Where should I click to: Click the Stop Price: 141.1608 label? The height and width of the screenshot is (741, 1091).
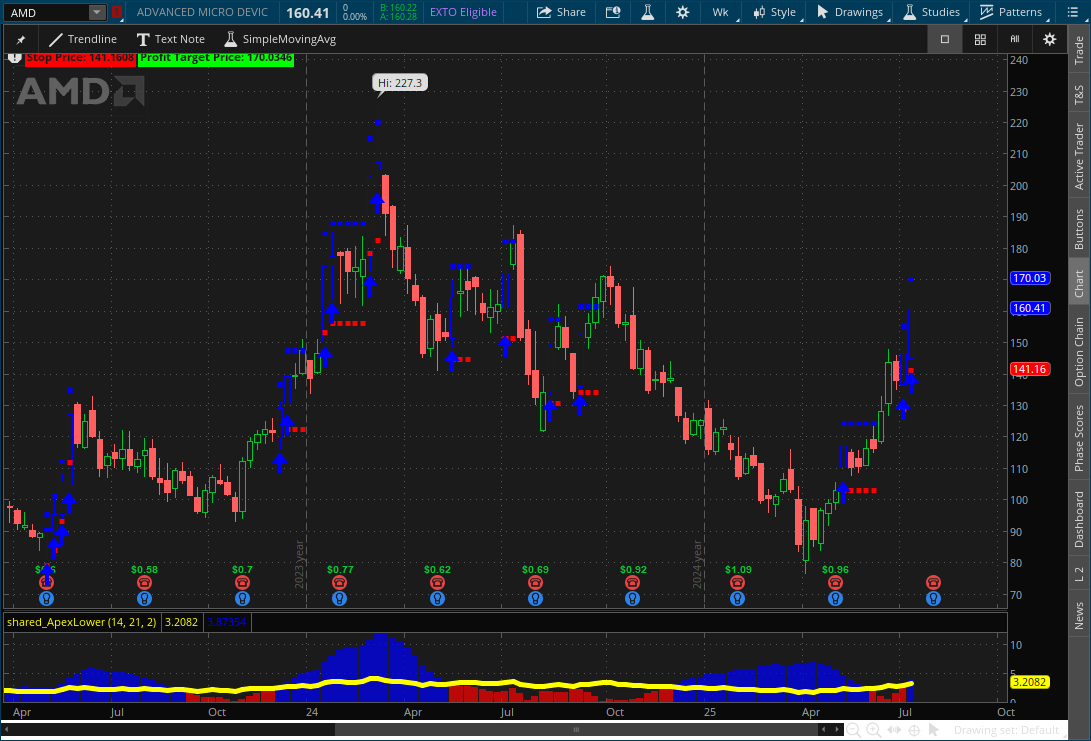point(80,58)
